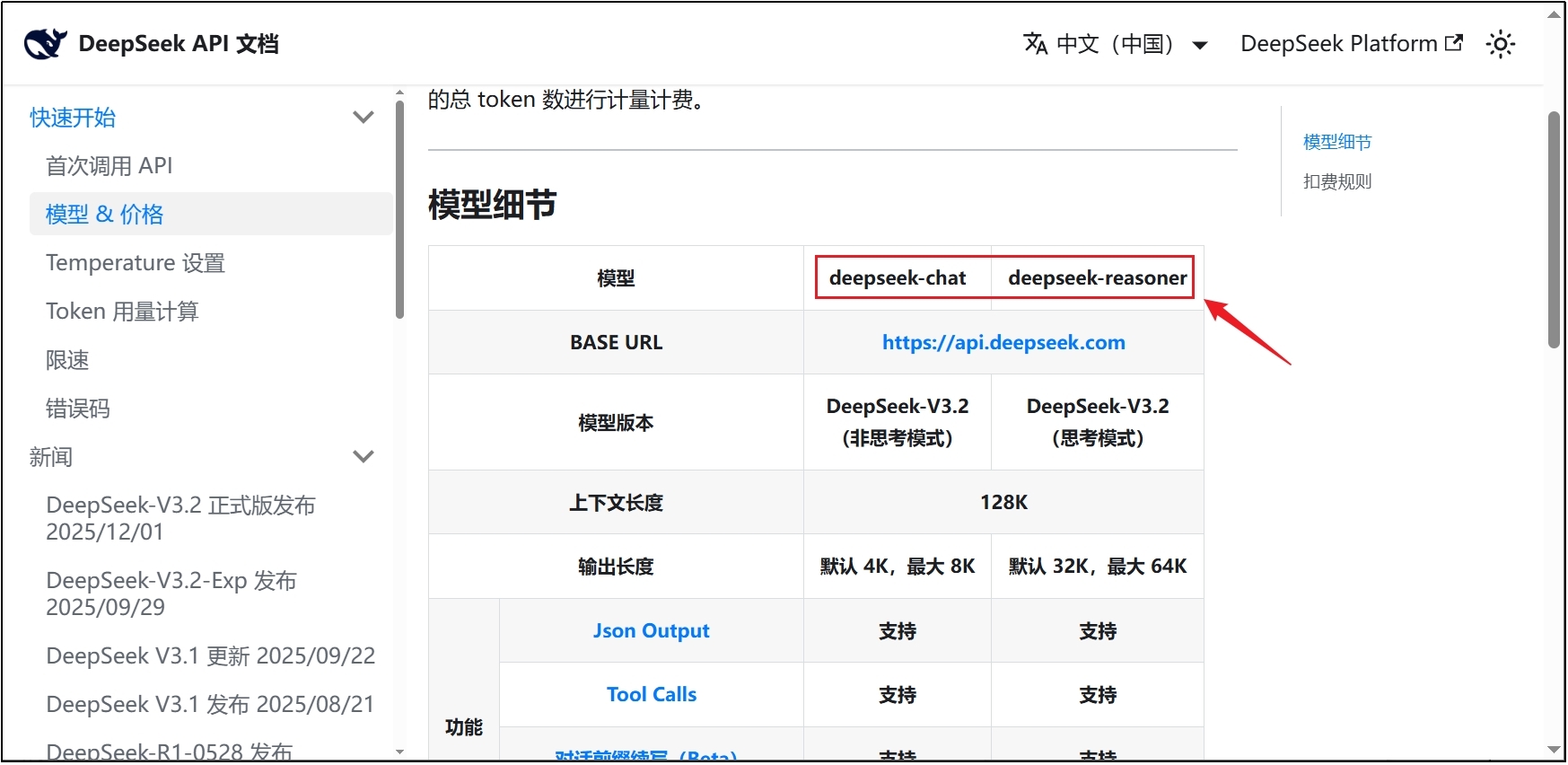Click the 输出长度 row label
This screenshot has height=765, width=1568.
point(616,566)
